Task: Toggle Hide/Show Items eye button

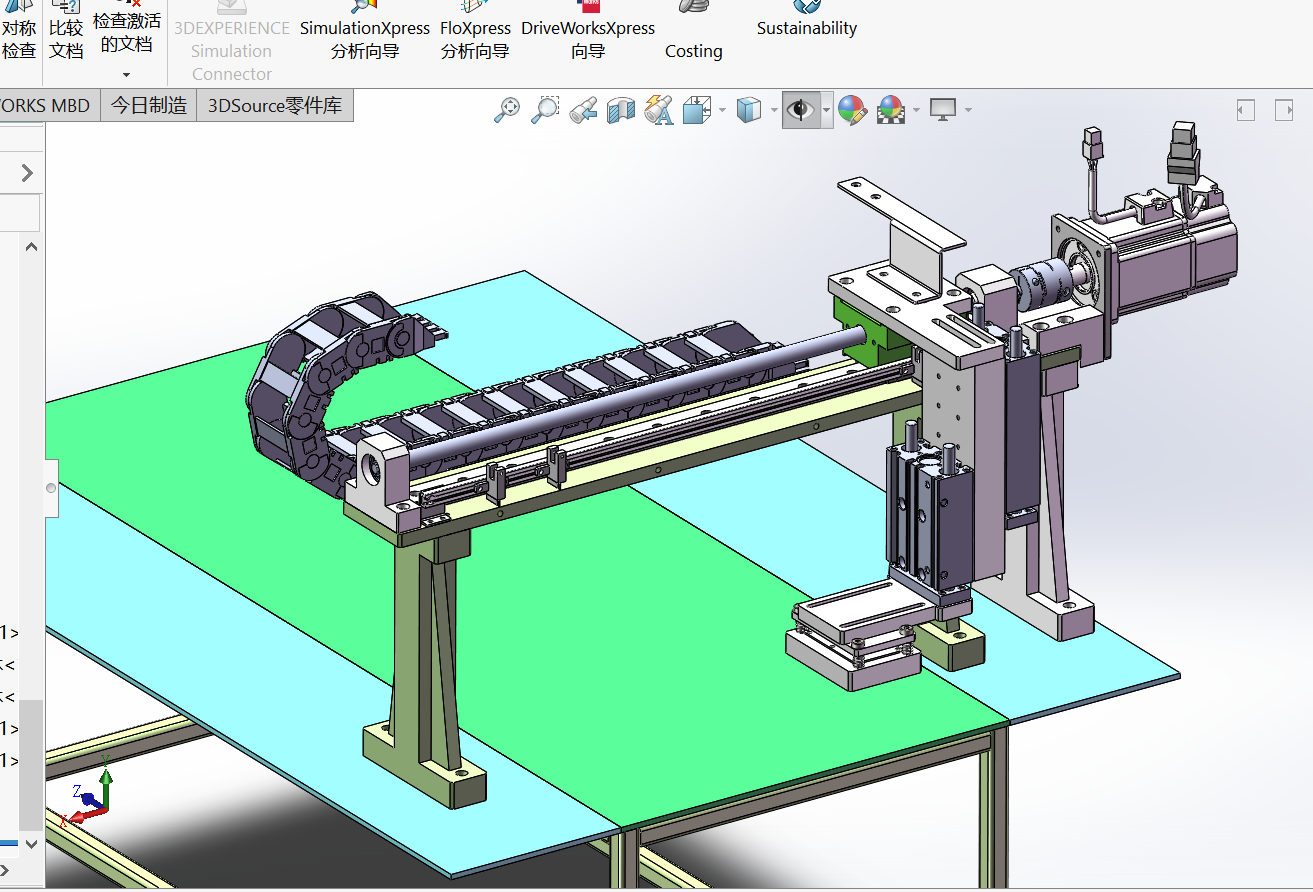Action: click(800, 110)
